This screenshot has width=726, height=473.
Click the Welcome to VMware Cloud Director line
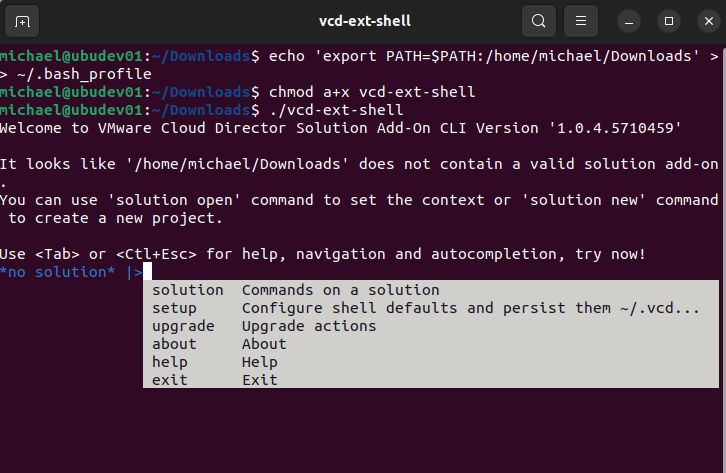pos(340,127)
